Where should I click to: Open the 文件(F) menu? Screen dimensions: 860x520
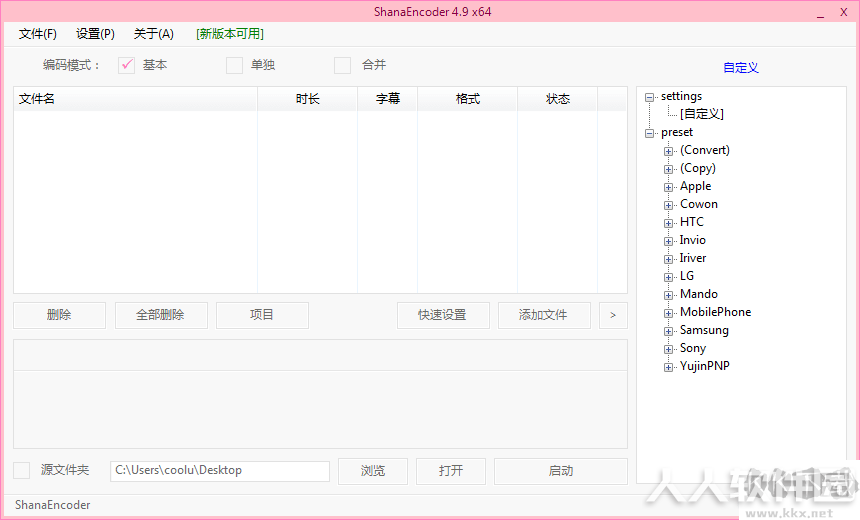tap(37, 34)
